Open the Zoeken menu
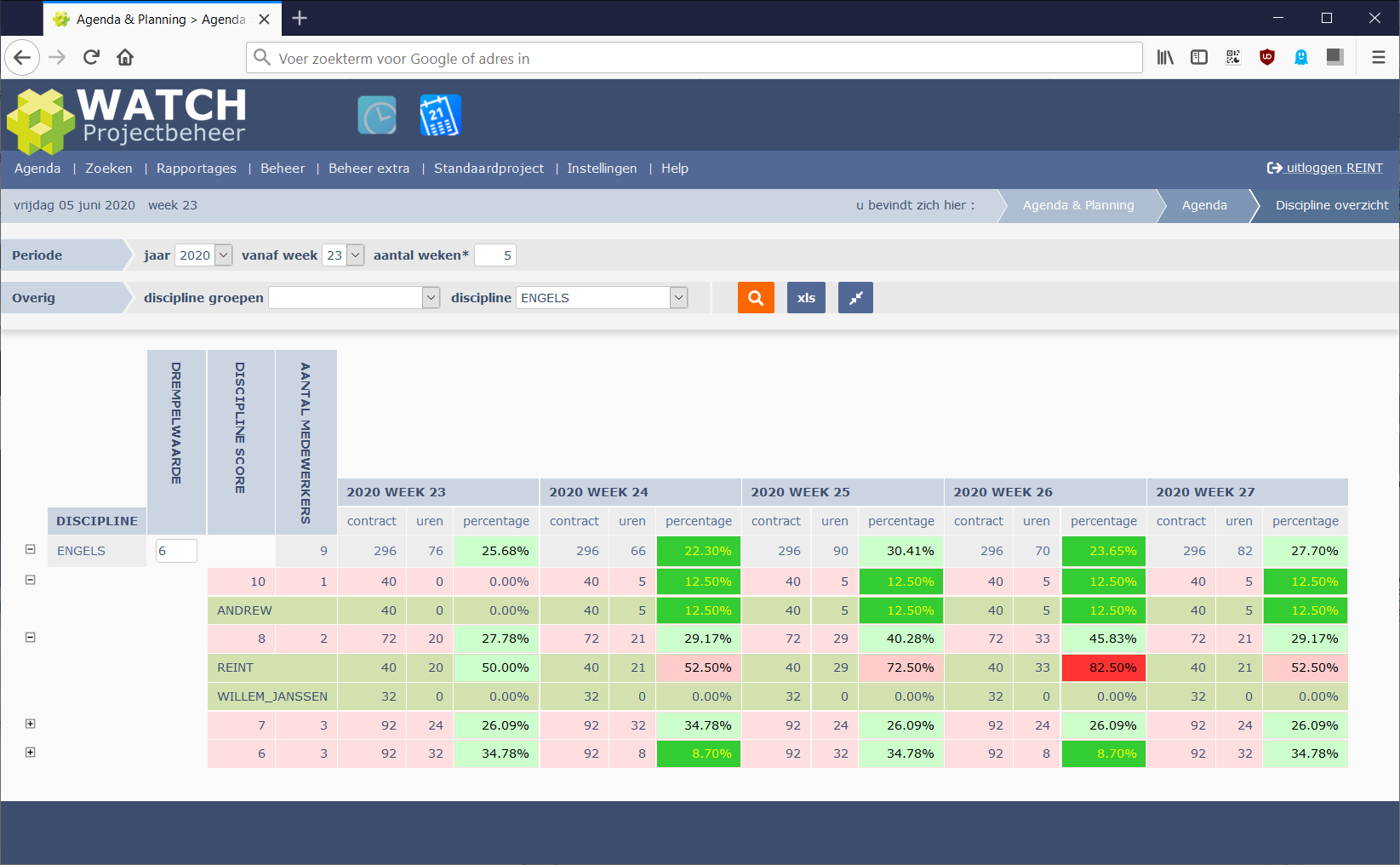Image resolution: width=1400 pixels, height=865 pixels. (109, 169)
